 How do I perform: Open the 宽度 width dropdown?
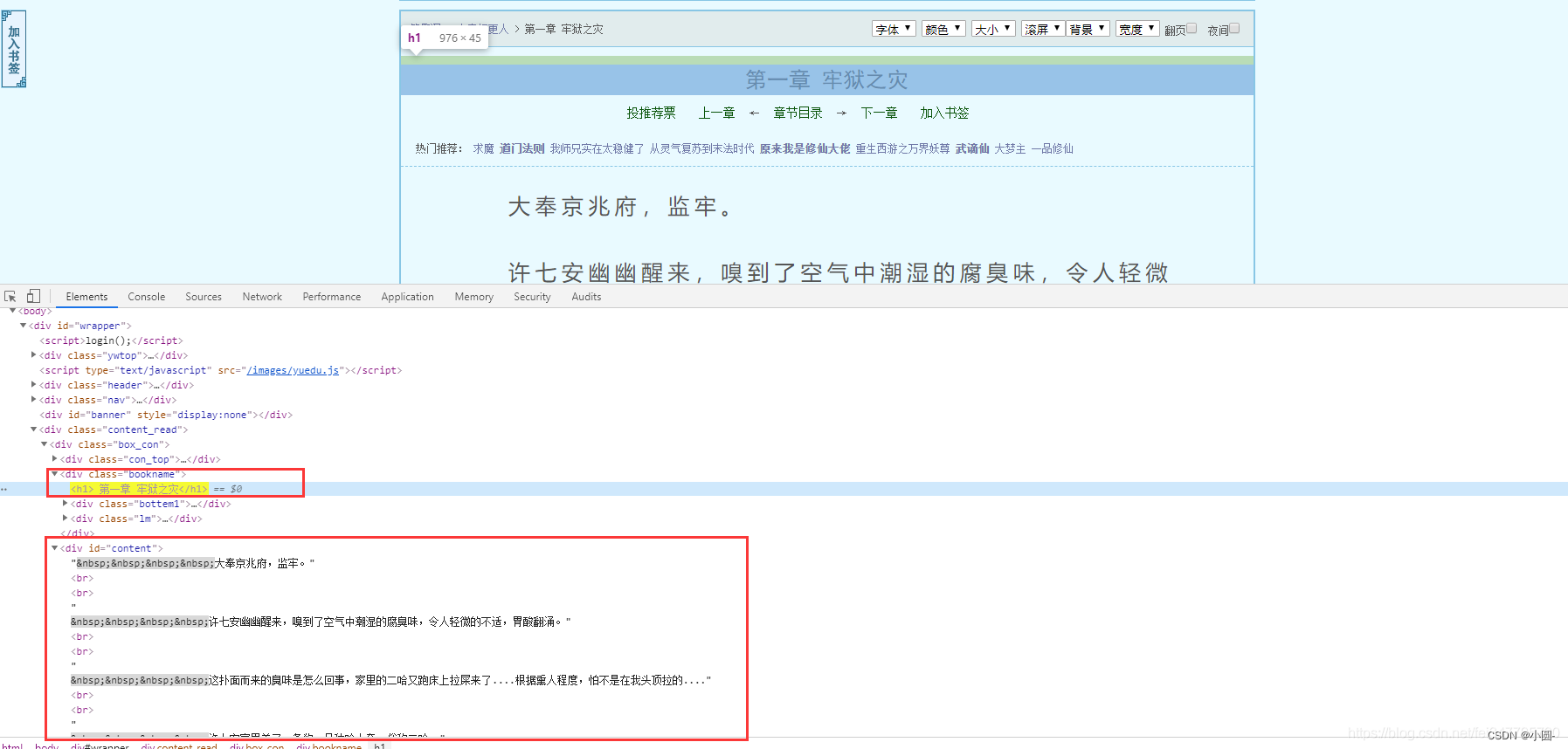point(1137,29)
